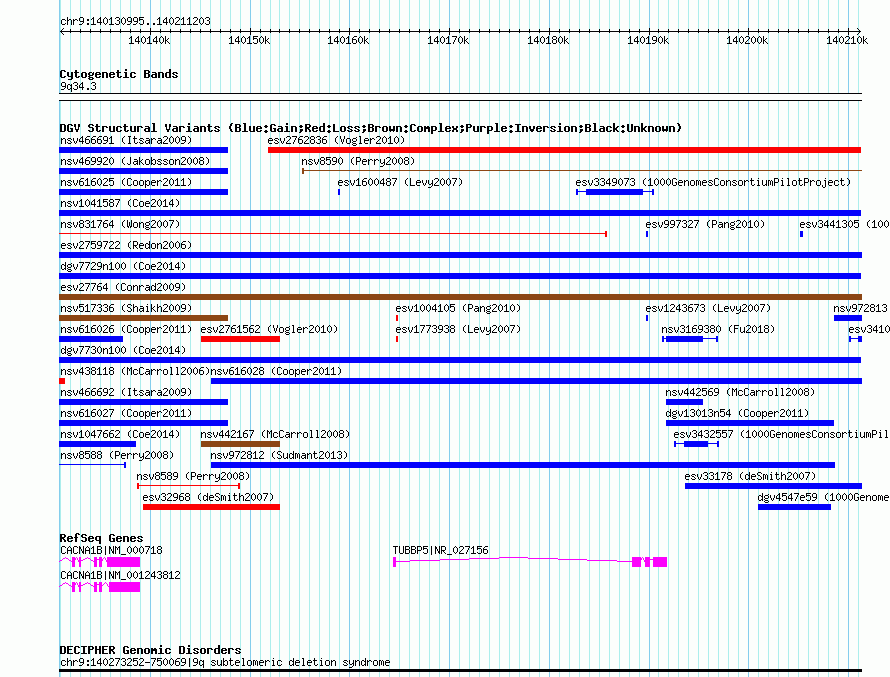Screen dimensions: 890x677
Task: Open nsv1041587 (Coe2014) variant
Action: coord(120,203)
